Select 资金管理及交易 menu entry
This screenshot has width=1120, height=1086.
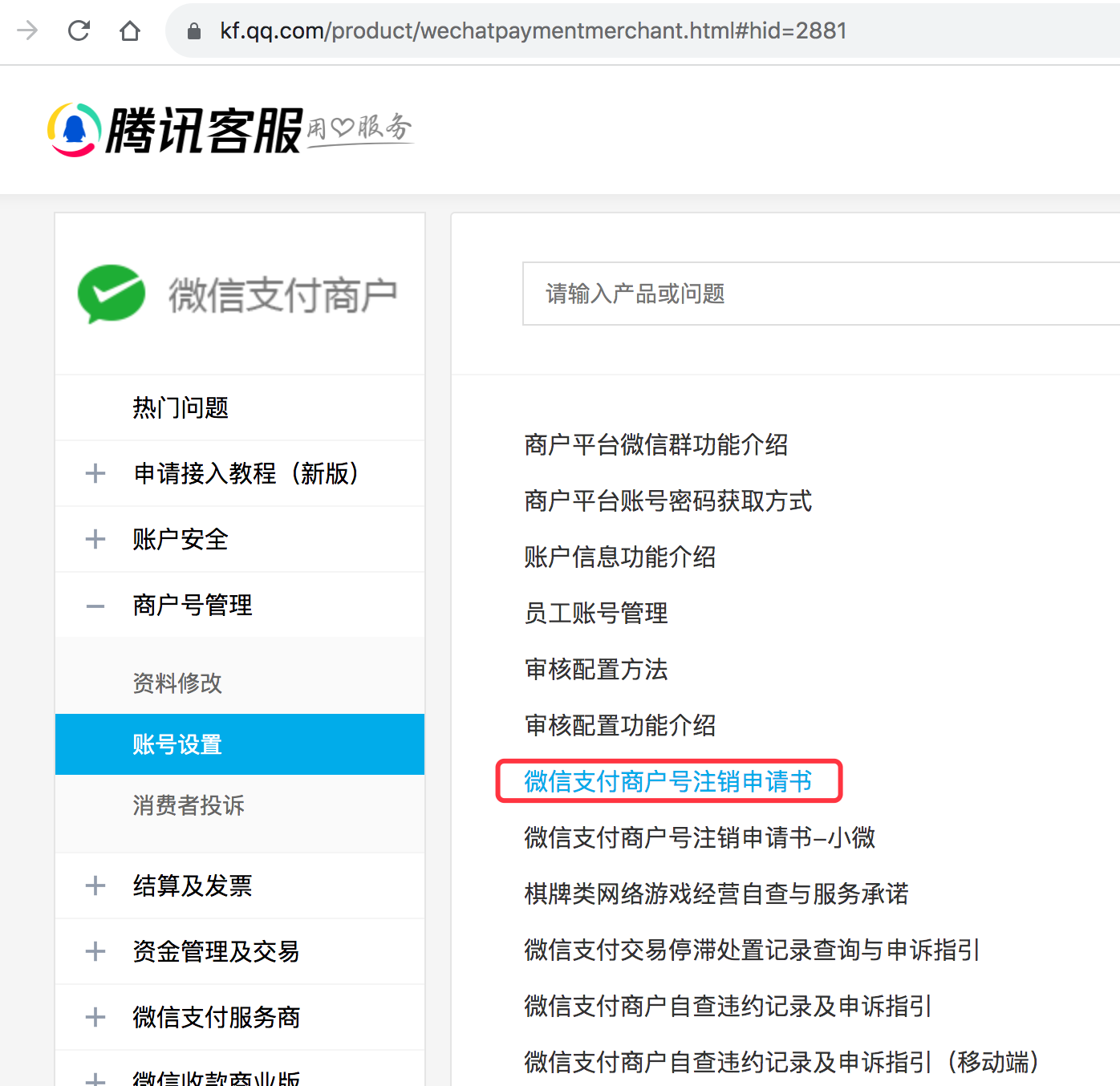[x=217, y=951]
